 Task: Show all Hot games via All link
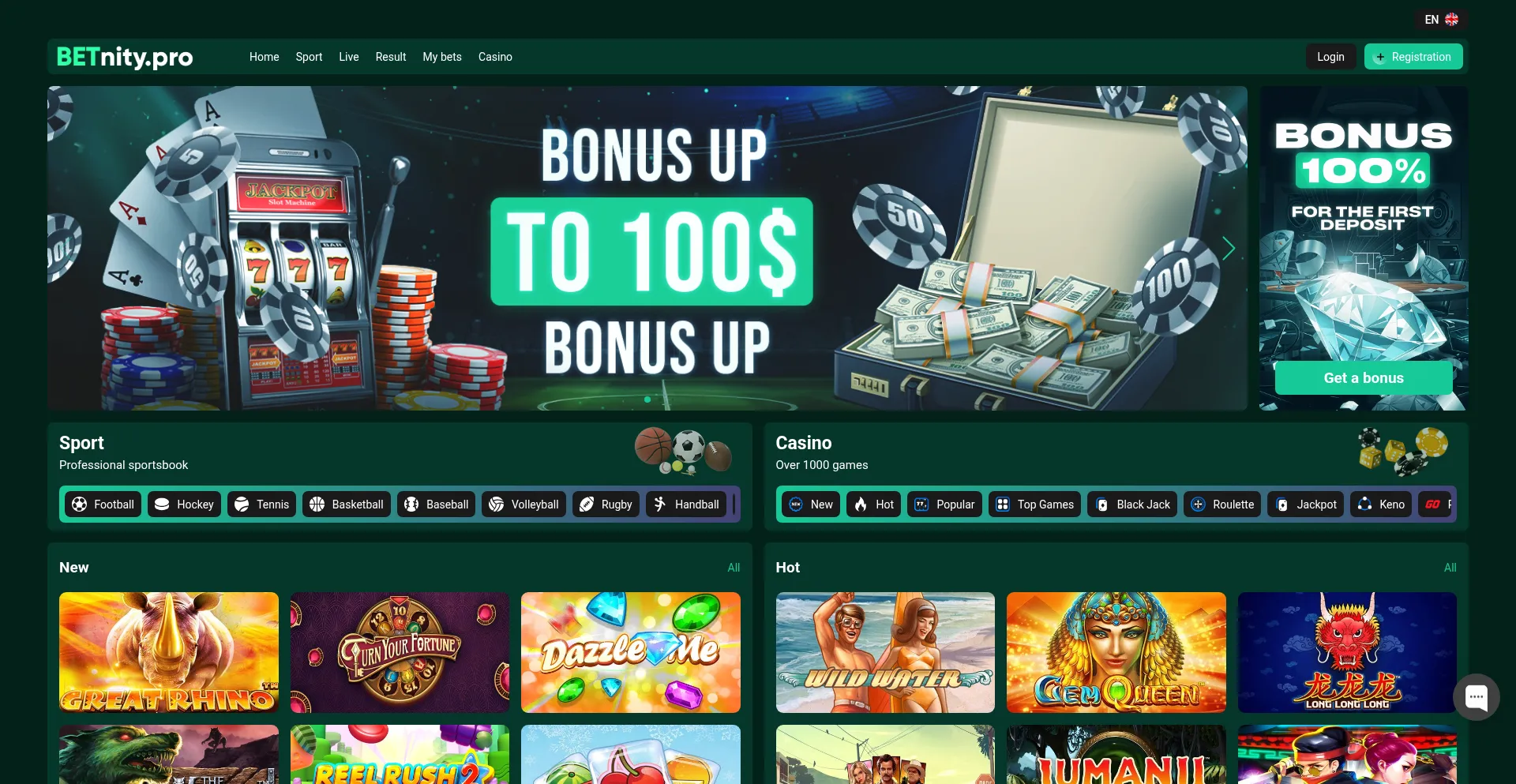click(1450, 568)
